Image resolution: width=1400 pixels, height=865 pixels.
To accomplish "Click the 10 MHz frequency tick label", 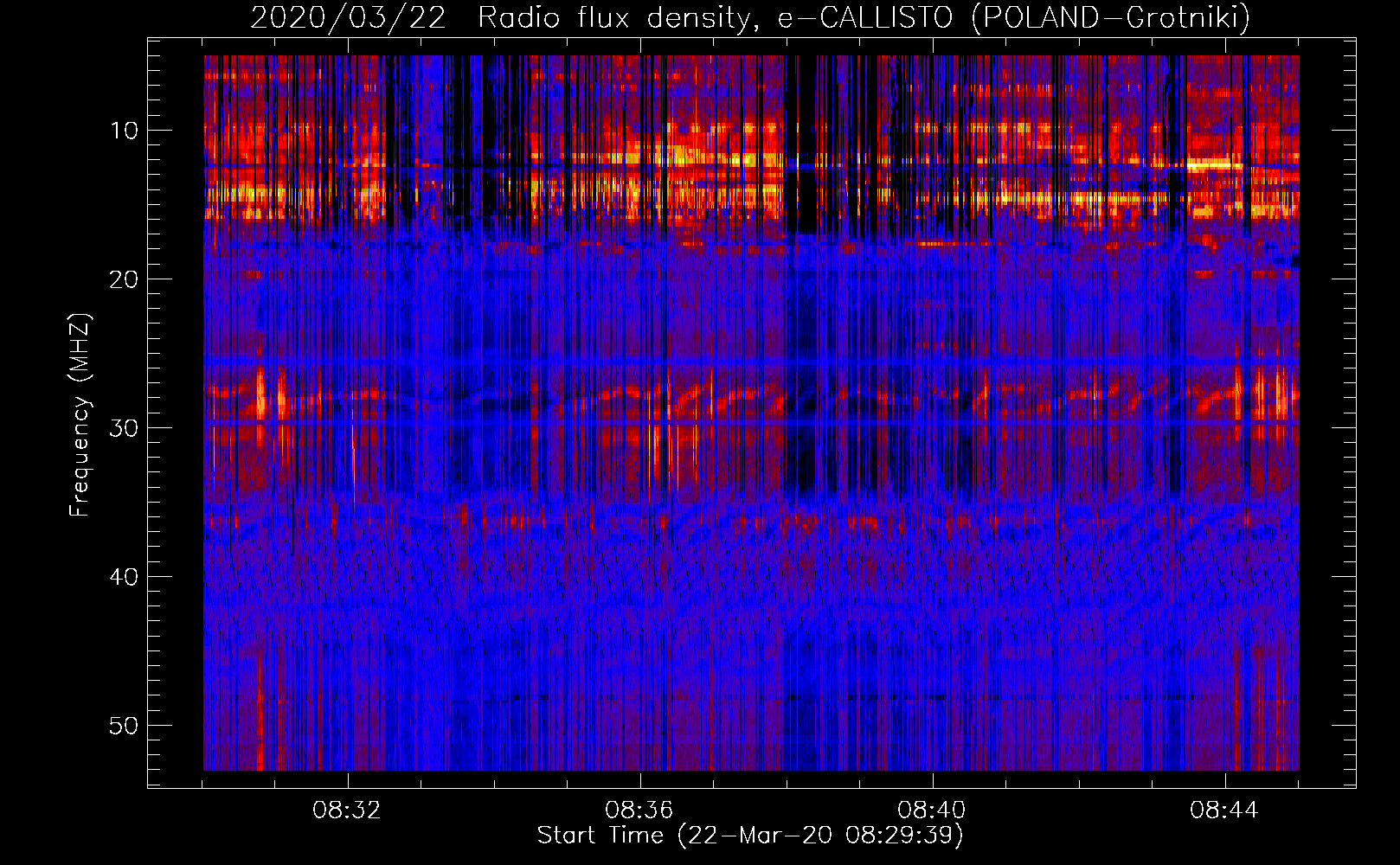I will tap(125, 131).
